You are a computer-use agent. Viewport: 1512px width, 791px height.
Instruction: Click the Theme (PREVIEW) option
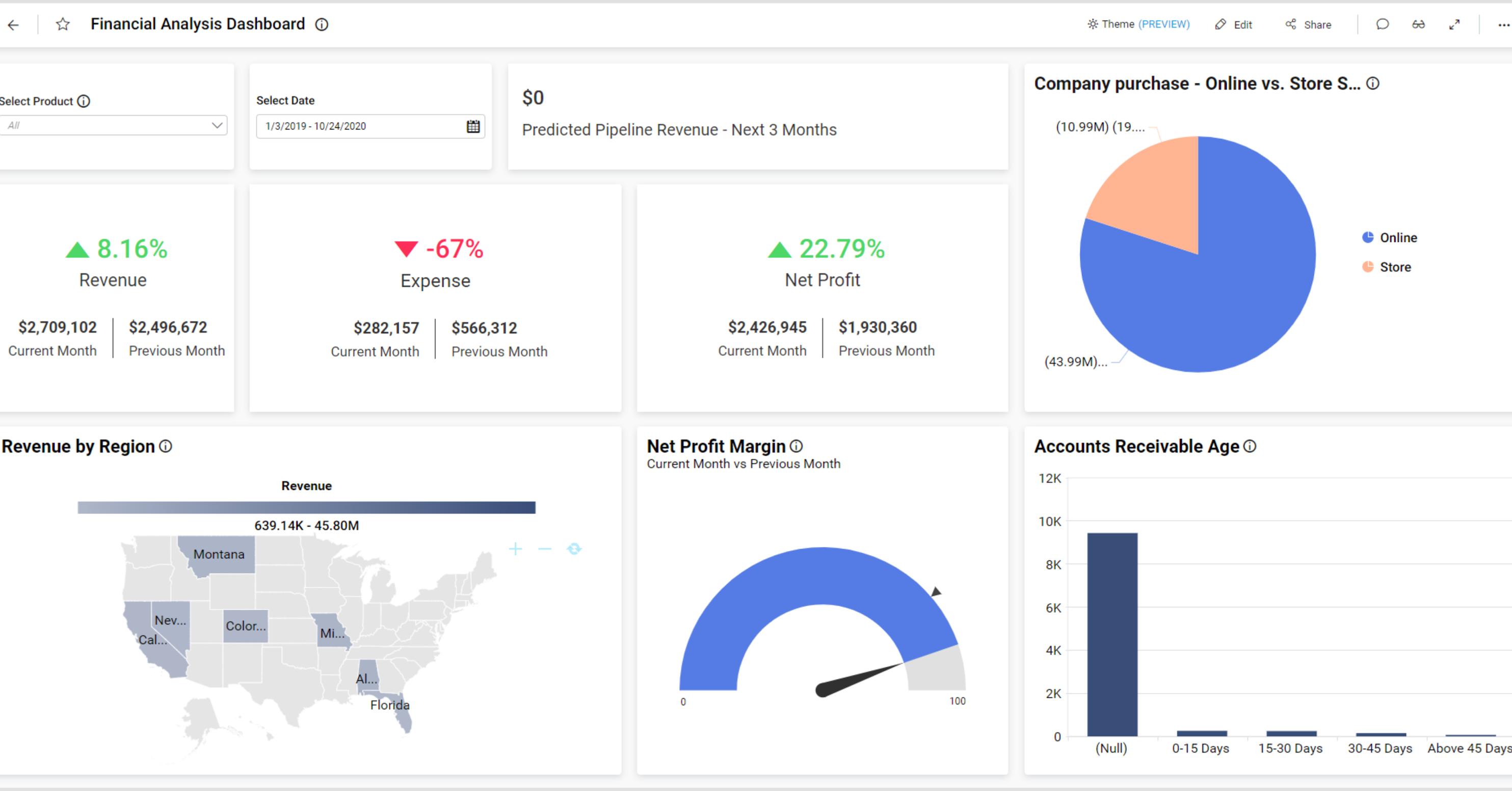coord(1138,24)
